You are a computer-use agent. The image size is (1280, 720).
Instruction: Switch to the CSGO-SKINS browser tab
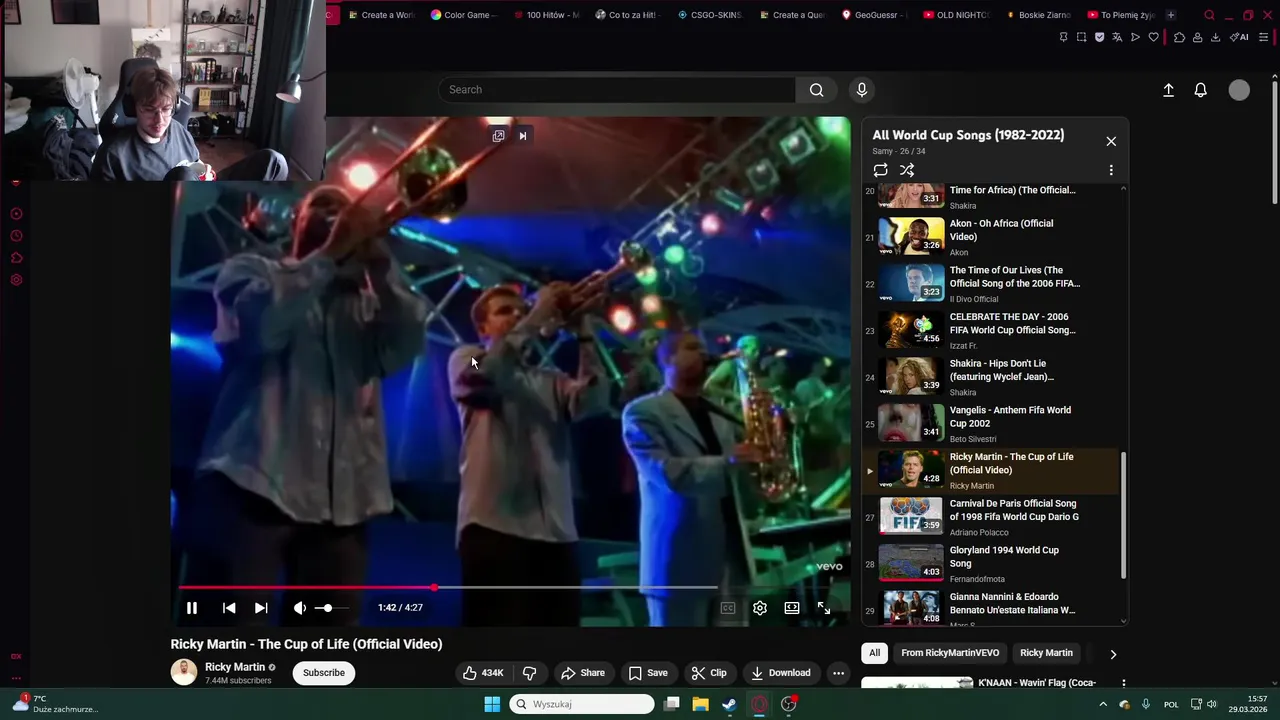point(709,15)
